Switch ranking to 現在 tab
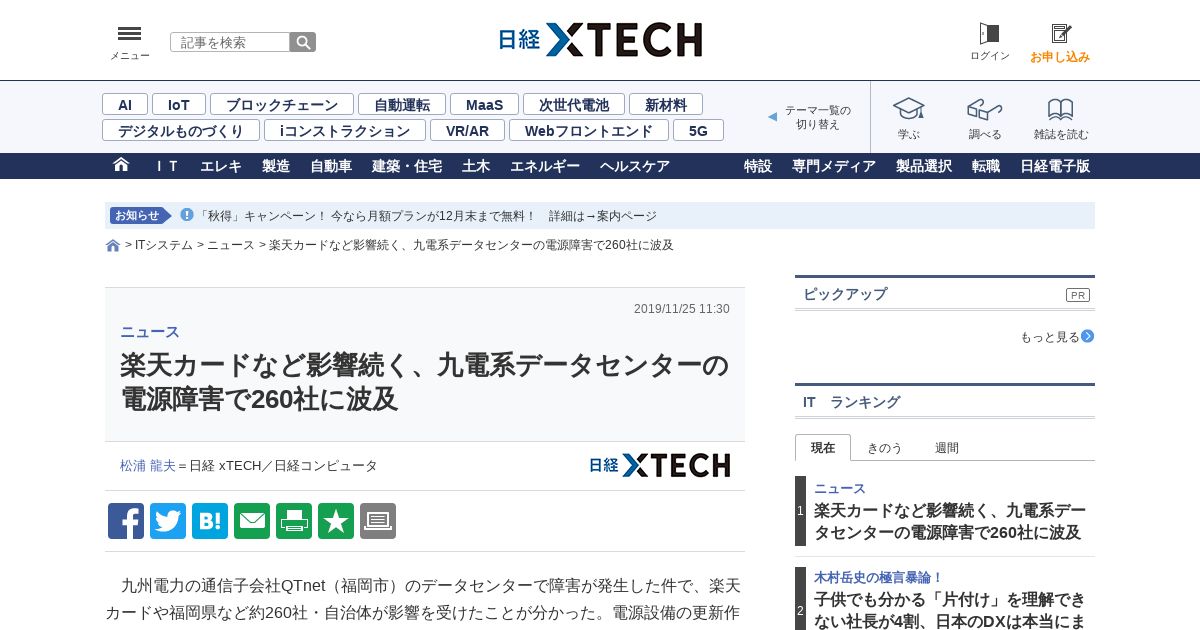Image resolution: width=1200 pixels, height=630 pixels. click(823, 447)
